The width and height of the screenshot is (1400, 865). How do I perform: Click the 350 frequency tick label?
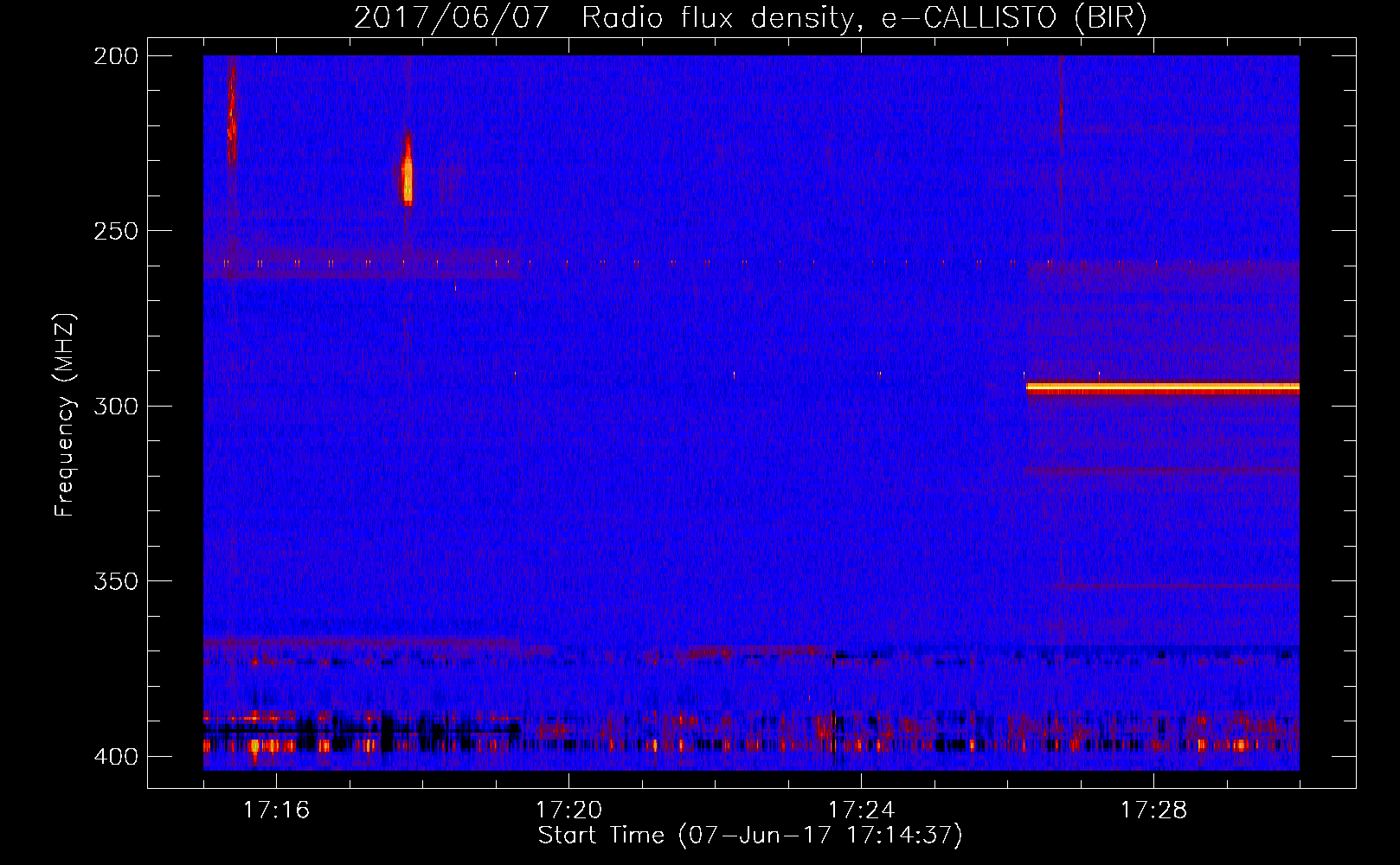tap(116, 581)
